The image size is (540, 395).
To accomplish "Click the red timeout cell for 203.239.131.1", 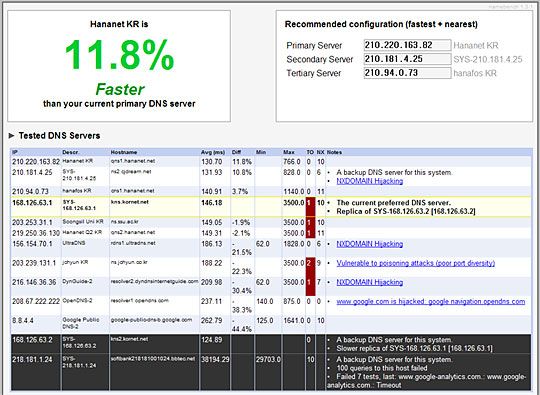I will point(310,267).
